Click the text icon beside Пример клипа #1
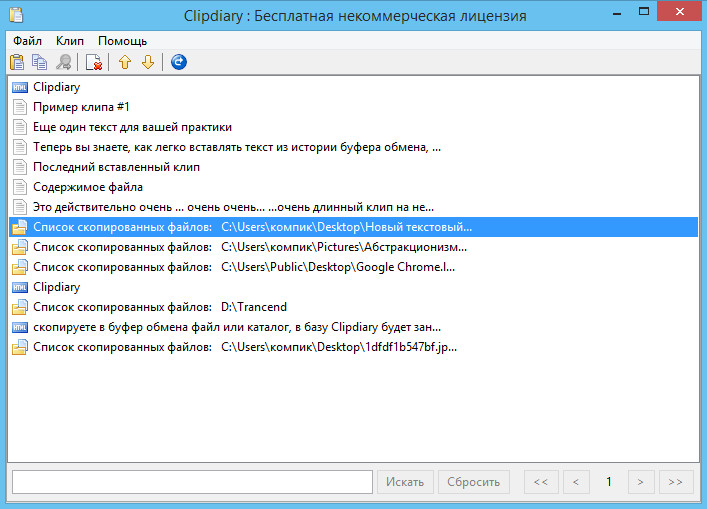This screenshot has width=707, height=509. (19, 107)
